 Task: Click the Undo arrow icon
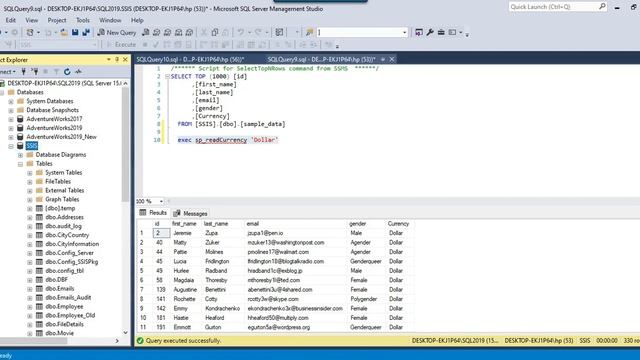click(x=241, y=32)
